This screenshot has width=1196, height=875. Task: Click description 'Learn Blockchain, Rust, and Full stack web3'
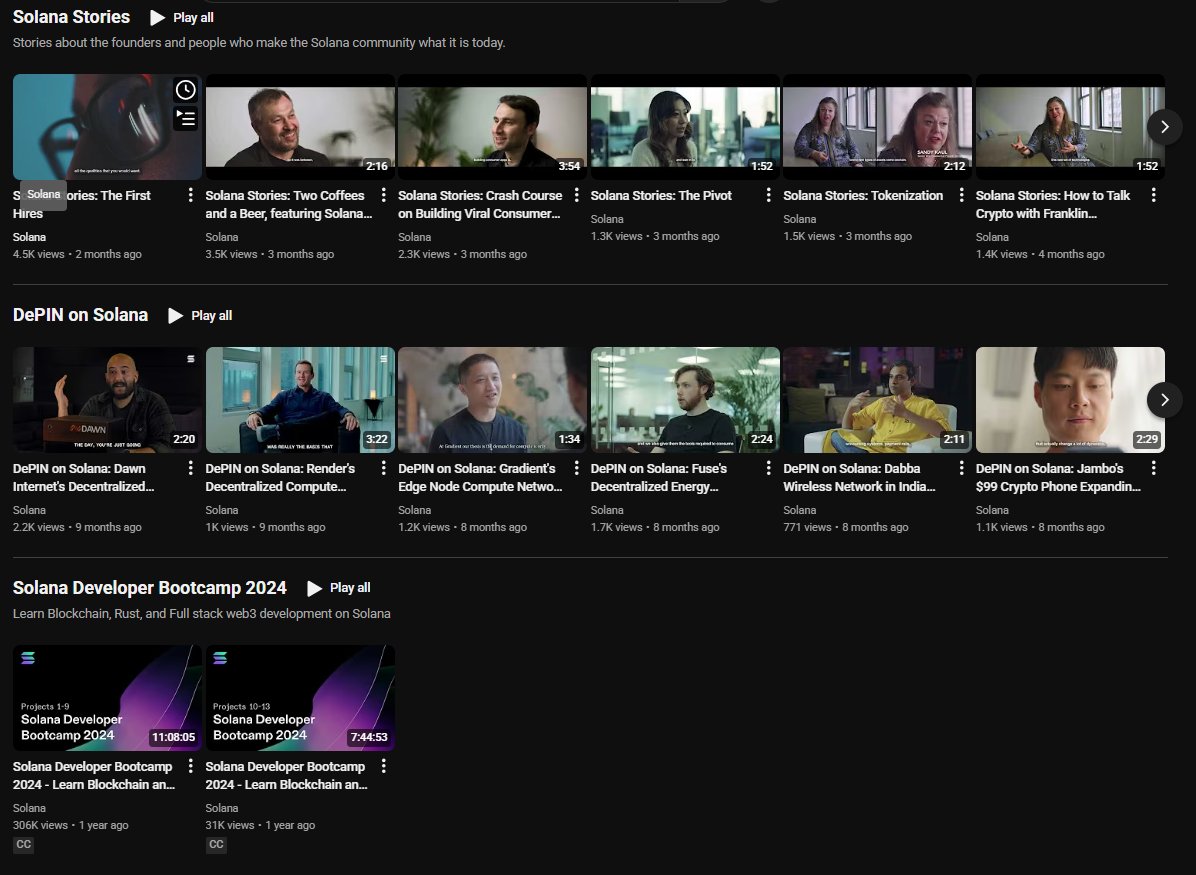pos(201,613)
